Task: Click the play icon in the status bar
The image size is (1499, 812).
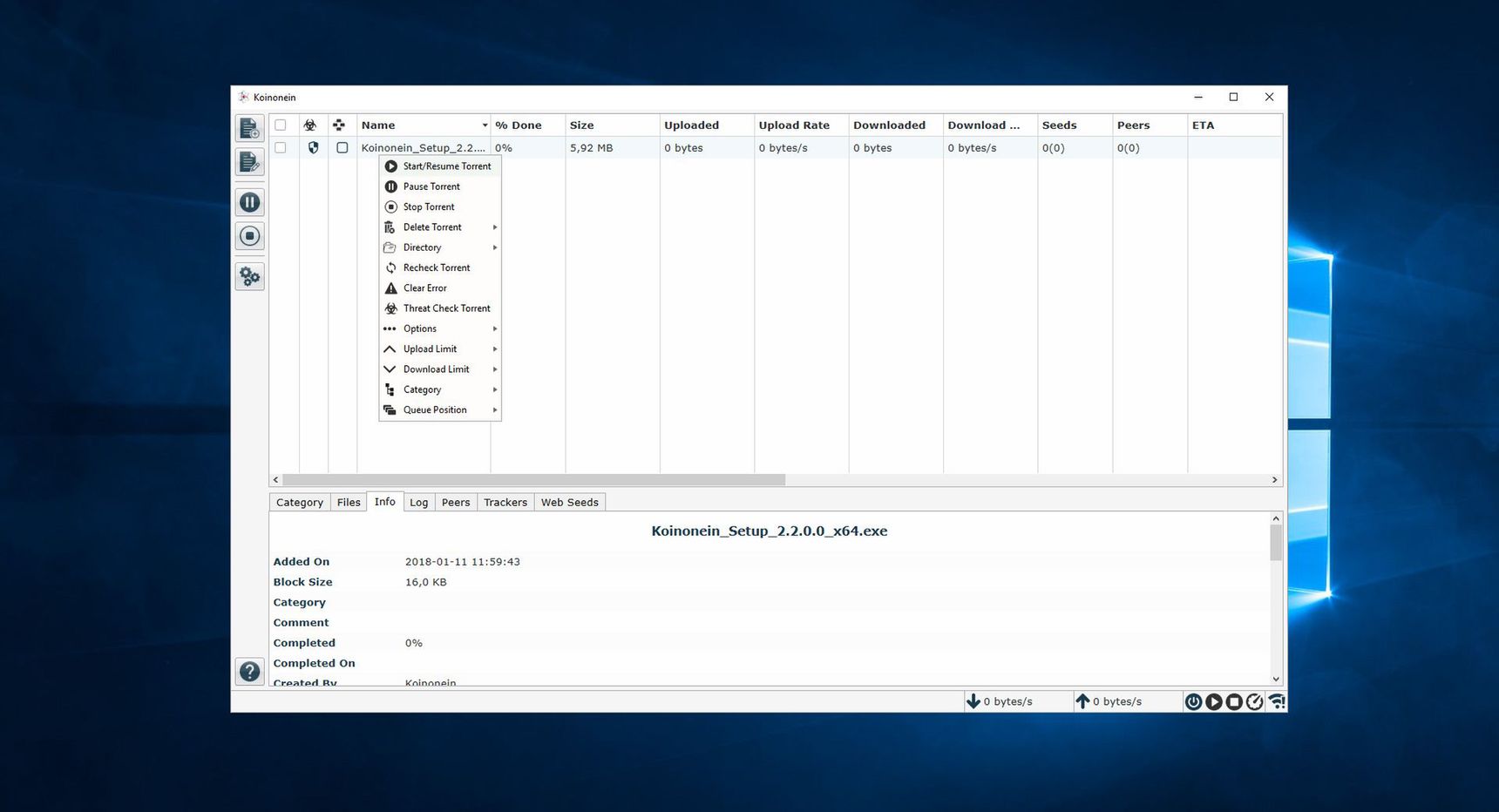Action: pyautogui.click(x=1214, y=701)
